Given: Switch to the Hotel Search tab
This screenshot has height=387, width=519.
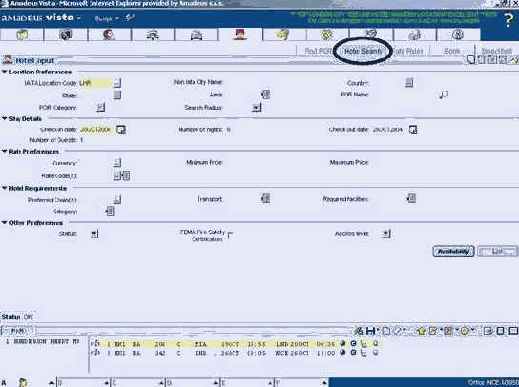Looking at the screenshot, I should (x=362, y=51).
